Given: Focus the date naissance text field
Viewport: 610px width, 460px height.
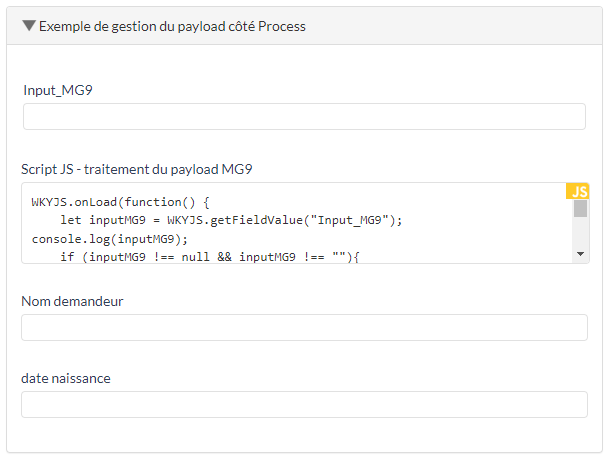Looking at the screenshot, I should pos(304,405).
